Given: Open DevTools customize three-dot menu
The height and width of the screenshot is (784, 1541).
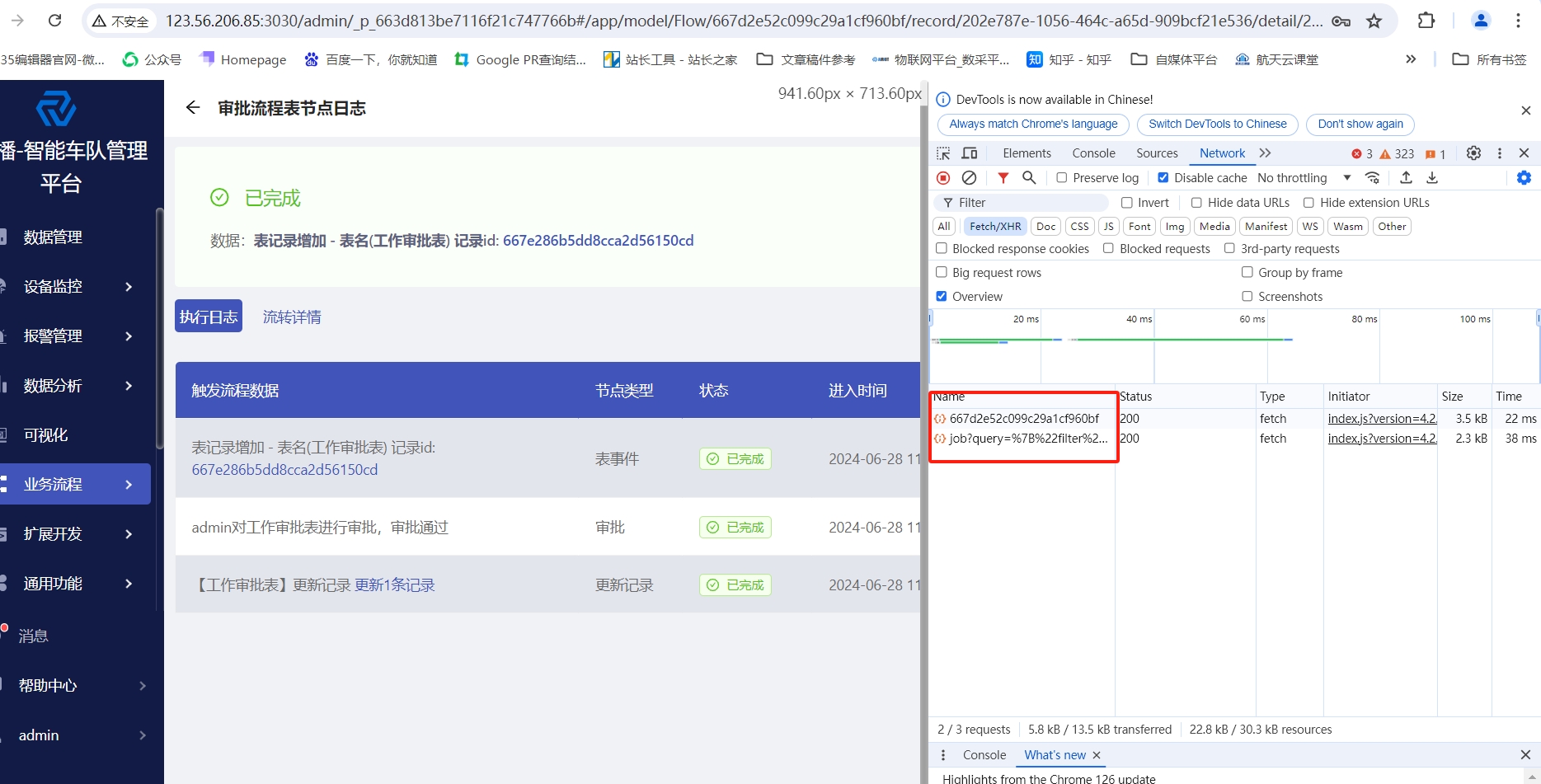Looking at the screenshot, I should [x=1500, y=153].
